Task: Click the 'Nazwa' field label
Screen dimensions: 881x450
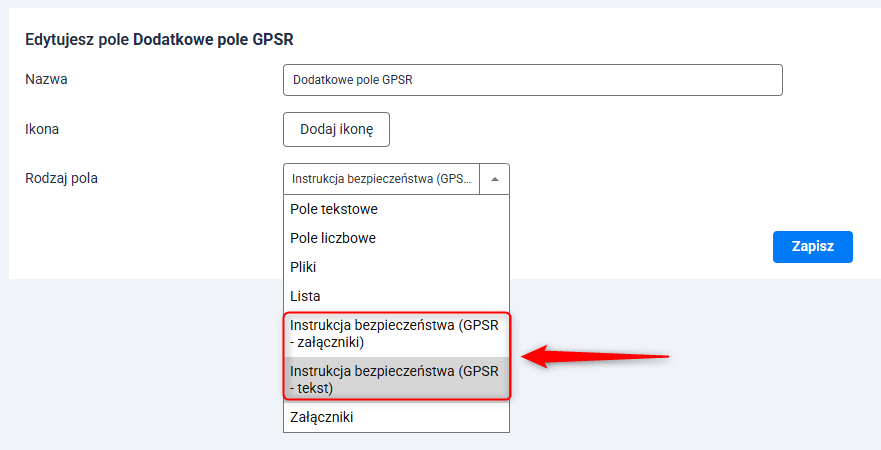Action: coord(46,79)
